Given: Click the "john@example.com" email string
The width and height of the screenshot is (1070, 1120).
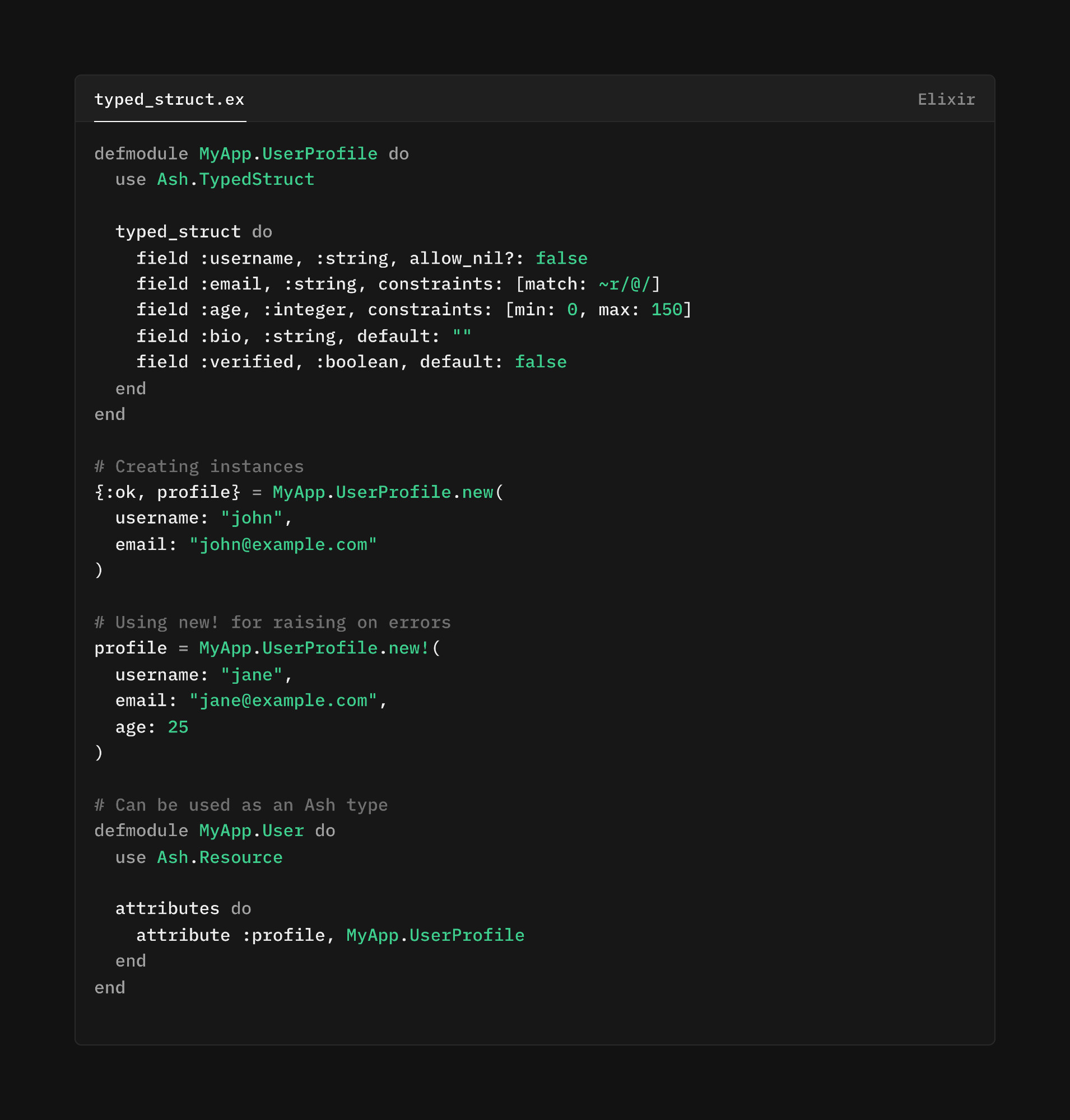Looking at the screenshot, I should (x=283, y=545).
